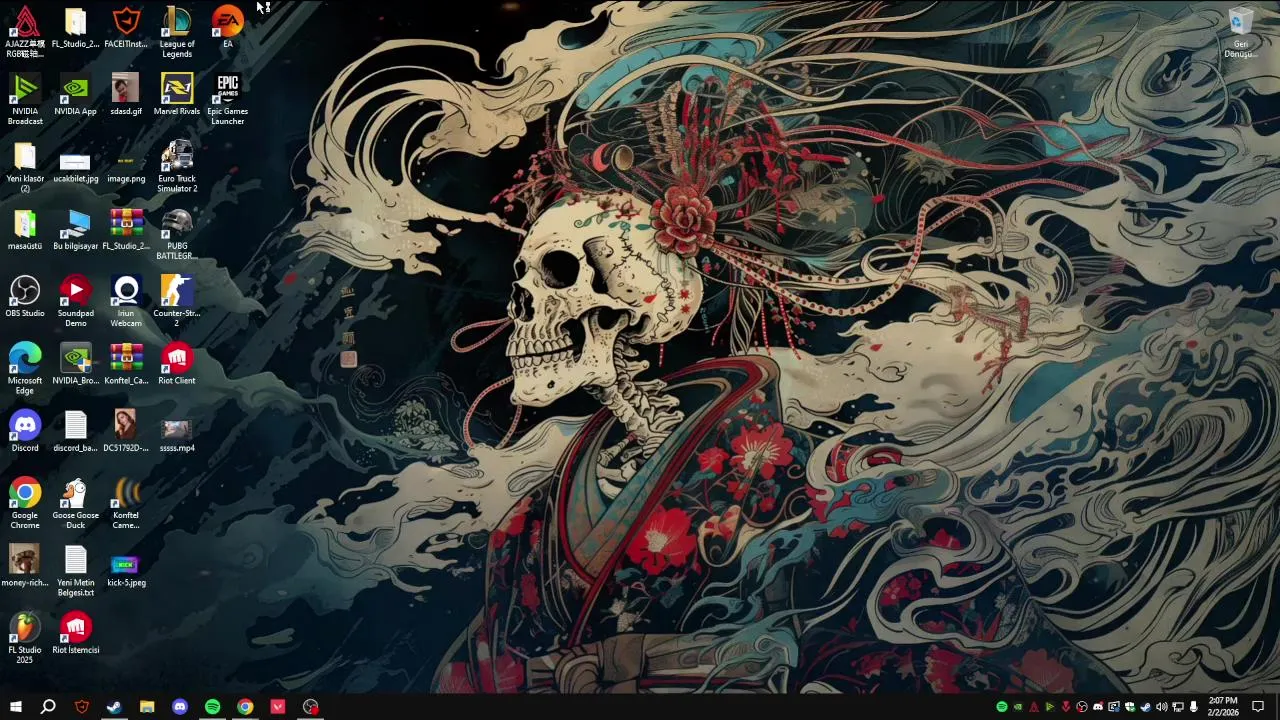Image resolution: width=1280 pixels, height=720 pixels.
Task: Select the EA app desktop icon
Action: tap(227, 28)
